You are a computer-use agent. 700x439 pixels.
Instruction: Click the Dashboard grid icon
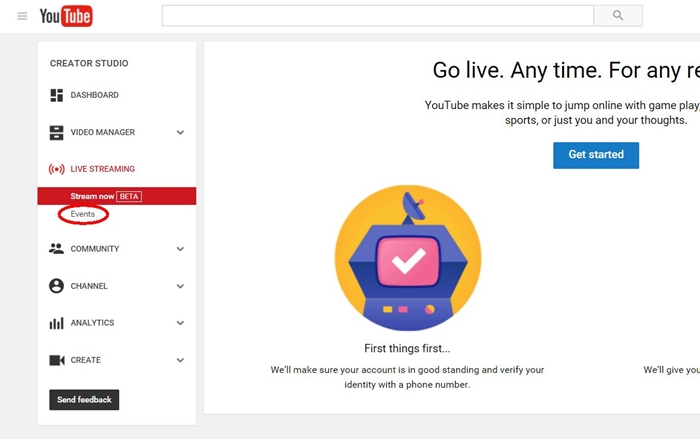[57, 95]
